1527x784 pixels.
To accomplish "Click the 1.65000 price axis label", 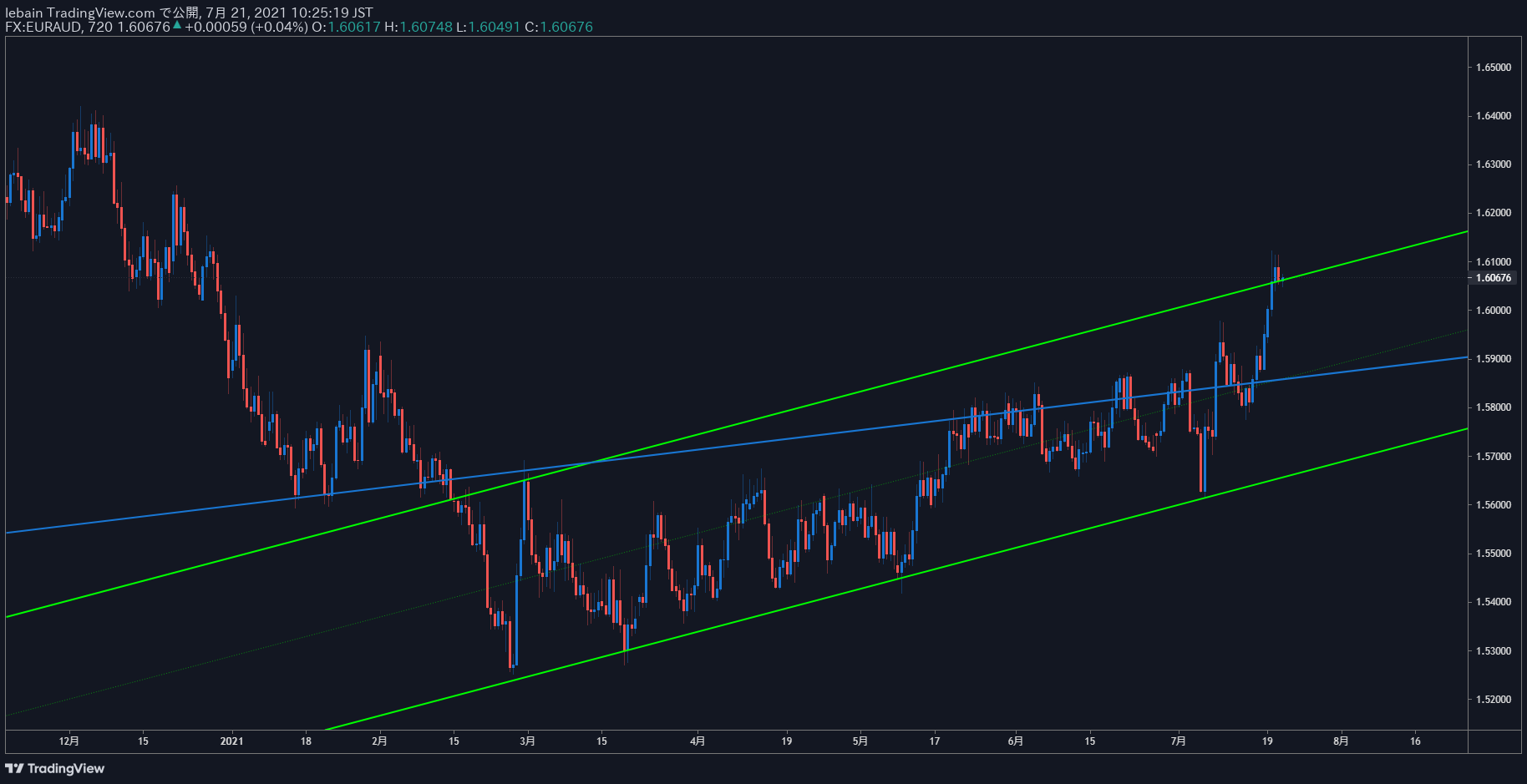I will [1494, 67].
